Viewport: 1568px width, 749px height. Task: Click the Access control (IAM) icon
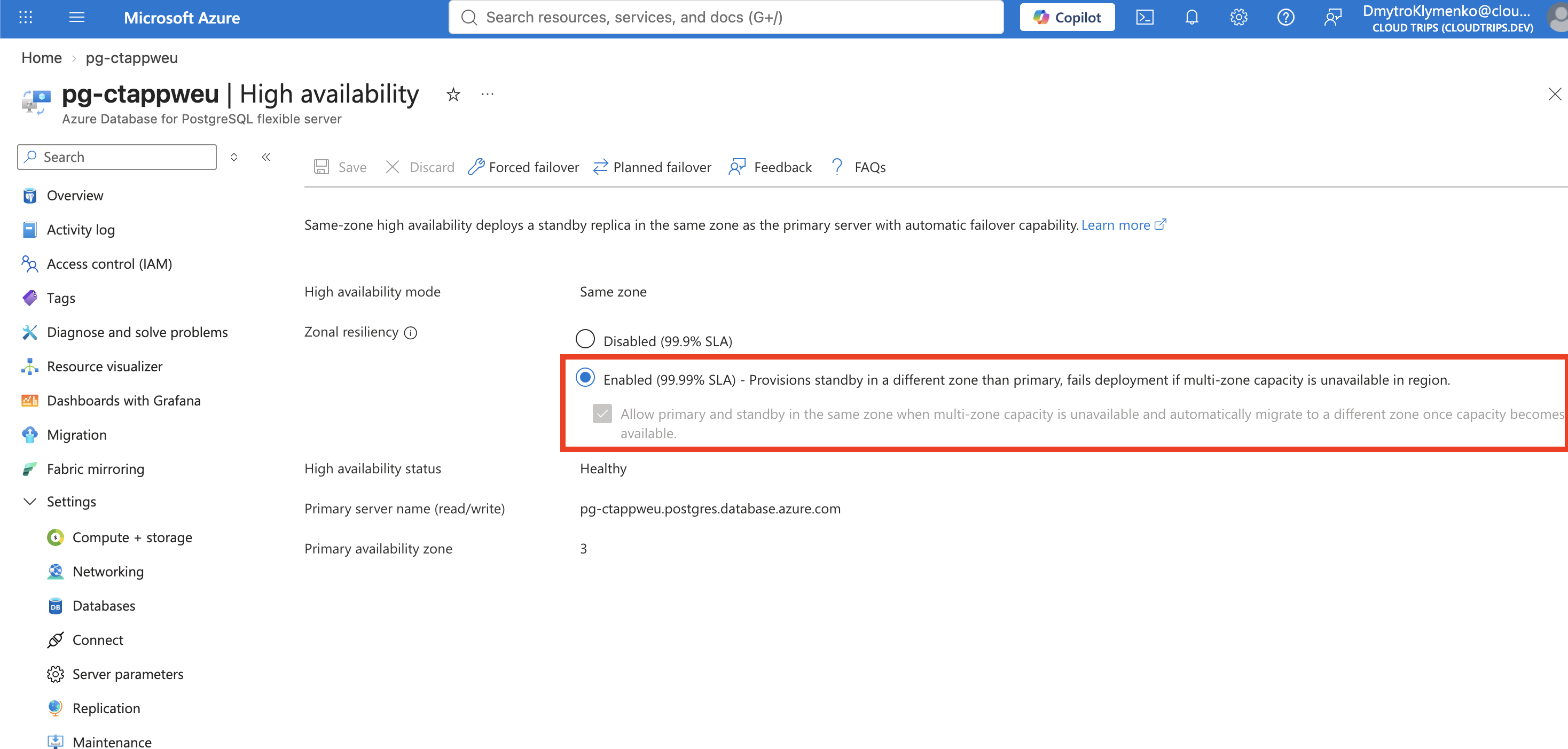pyautogui.click(x=30, y=264)
